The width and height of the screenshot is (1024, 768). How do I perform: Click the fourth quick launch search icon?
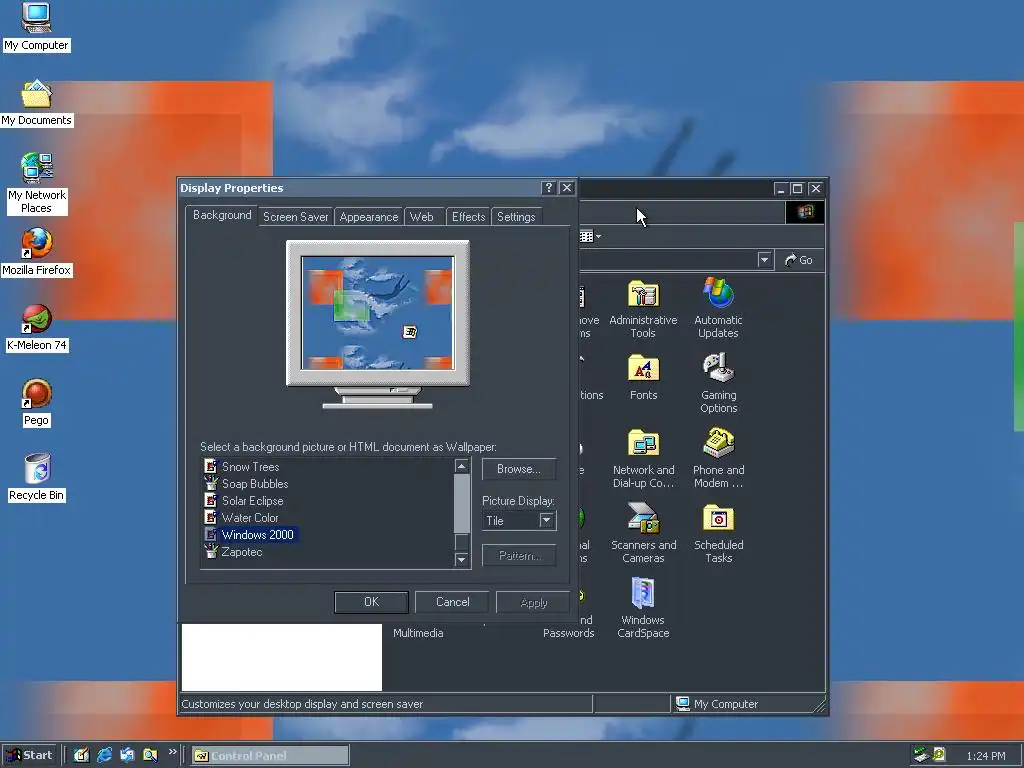pos(150,755)
